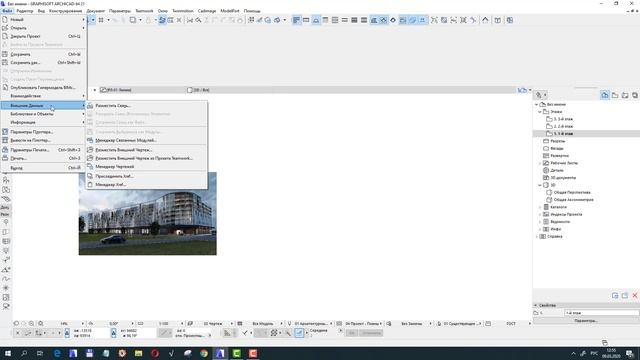The image size is (640, 360).
Task: Click Разместить Внешний Чертеж из Проекта Teamwork
Action: click(147, 158)
